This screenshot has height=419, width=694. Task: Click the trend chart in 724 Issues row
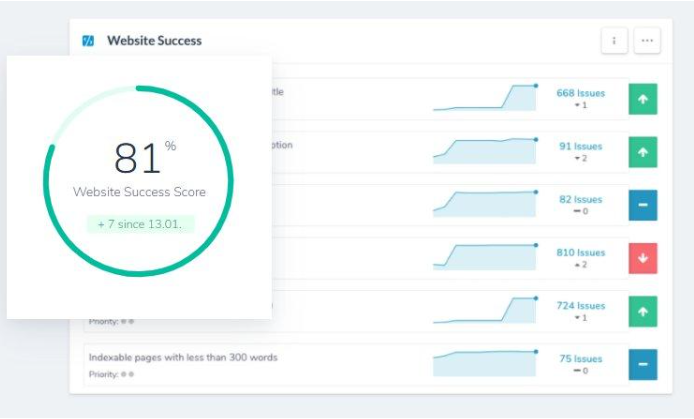tap(486, 310)
